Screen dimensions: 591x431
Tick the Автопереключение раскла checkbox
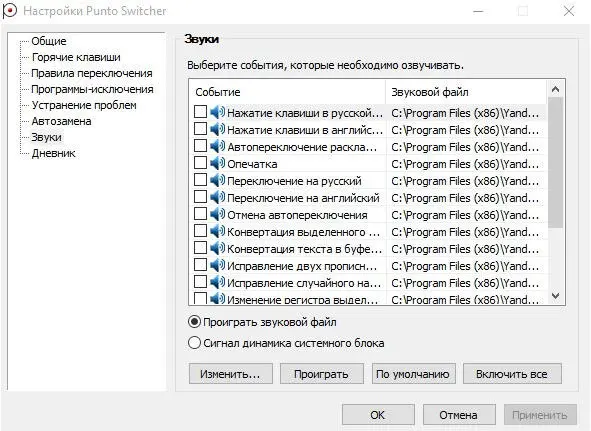pos(200,146)
